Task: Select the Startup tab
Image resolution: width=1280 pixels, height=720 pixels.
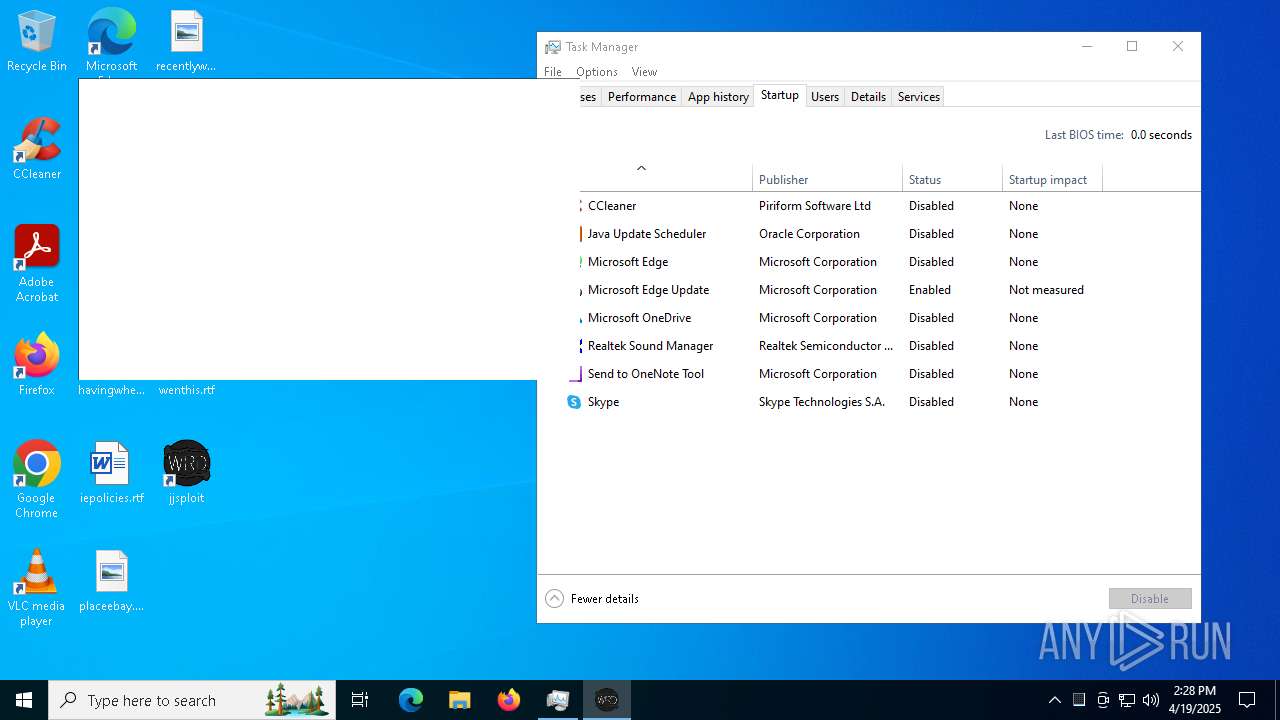Action: [780, 95]
